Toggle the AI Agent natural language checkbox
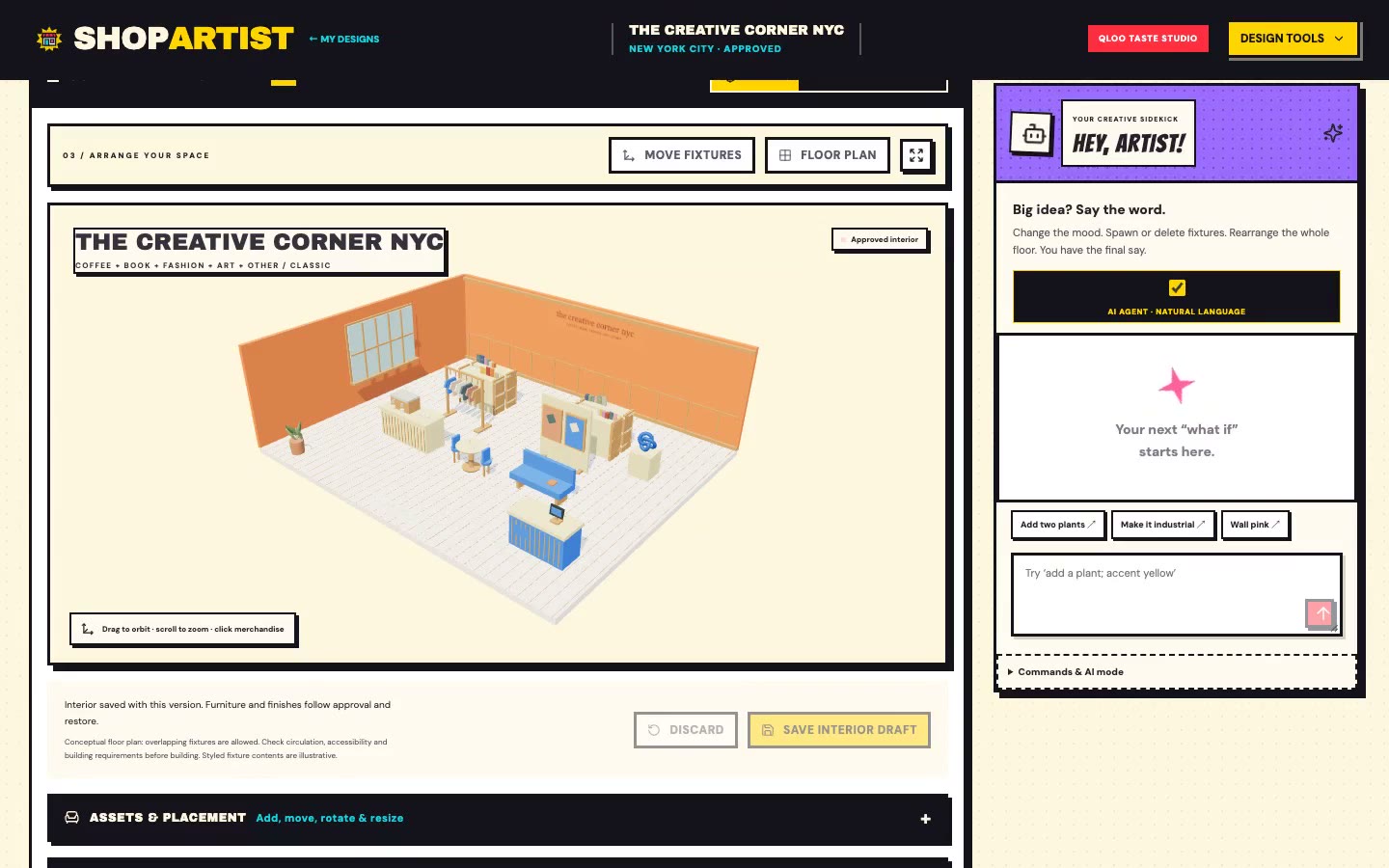 [1177, 287]
